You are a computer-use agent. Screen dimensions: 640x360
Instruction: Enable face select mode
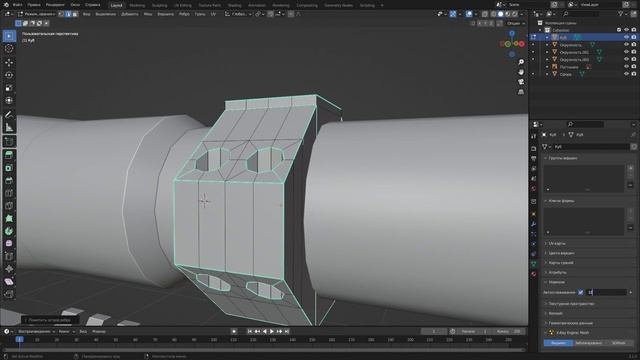75,14
